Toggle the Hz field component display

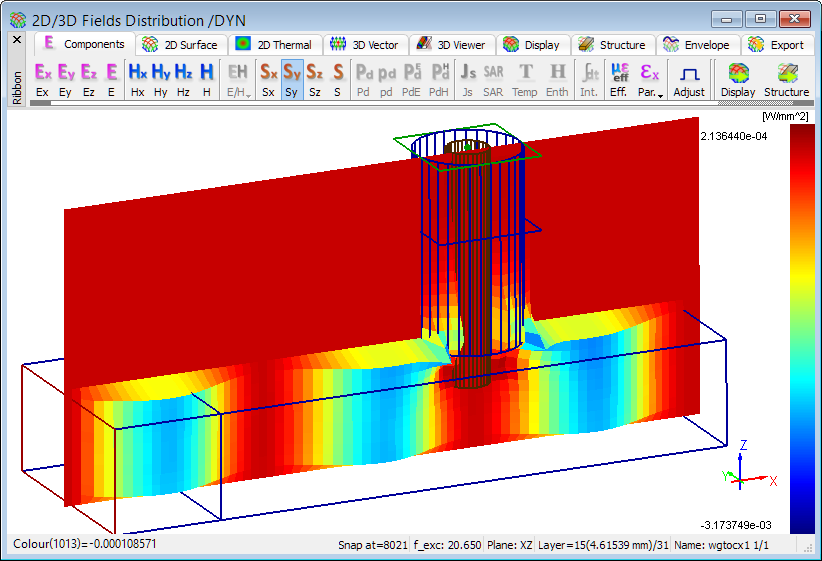[183, 79]
